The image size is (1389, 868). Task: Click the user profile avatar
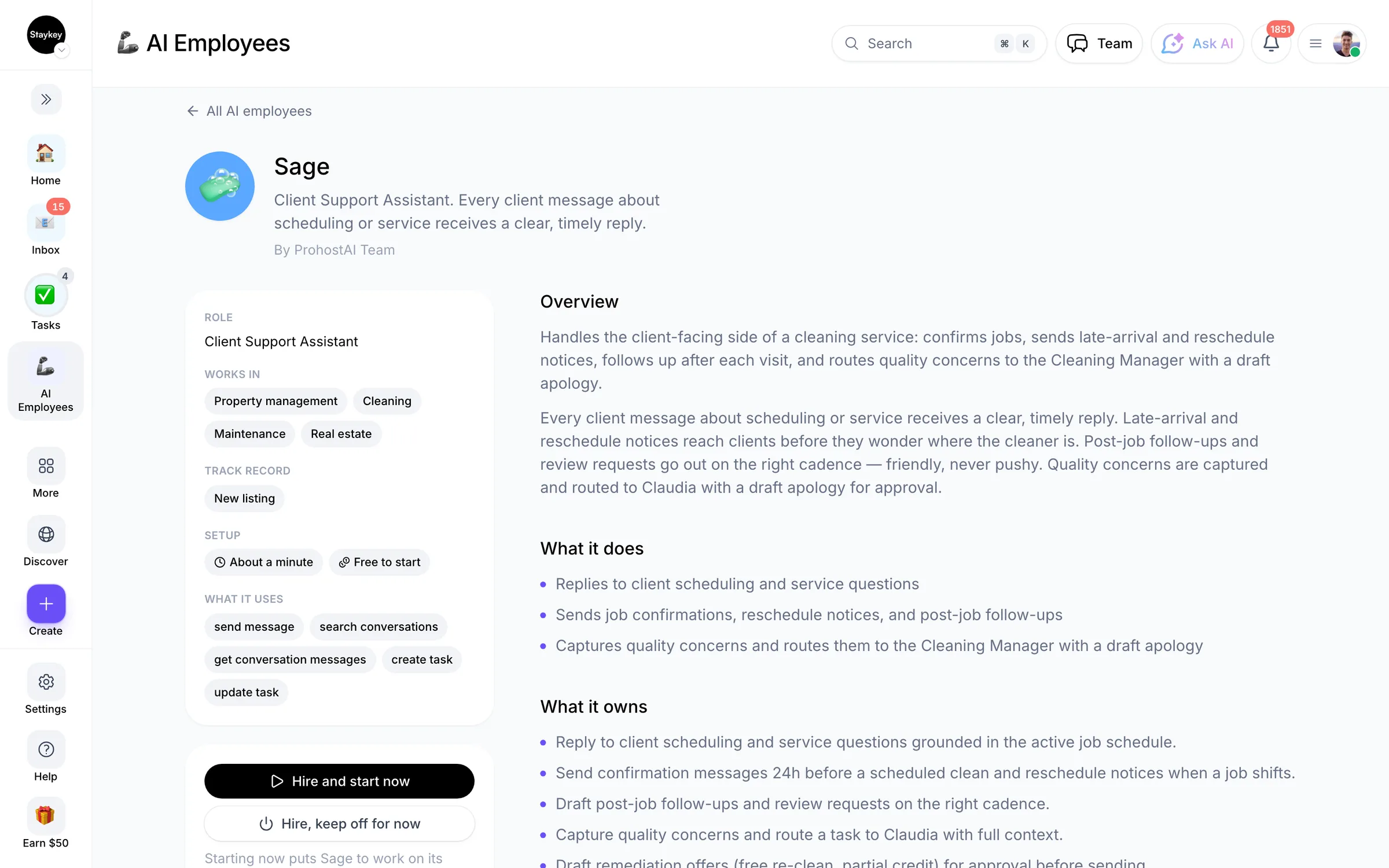point(1346,43)
